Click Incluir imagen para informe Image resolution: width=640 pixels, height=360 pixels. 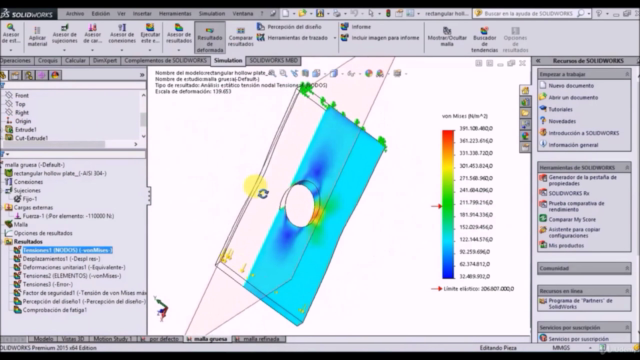pyautogui.click(x=380, y=38)
